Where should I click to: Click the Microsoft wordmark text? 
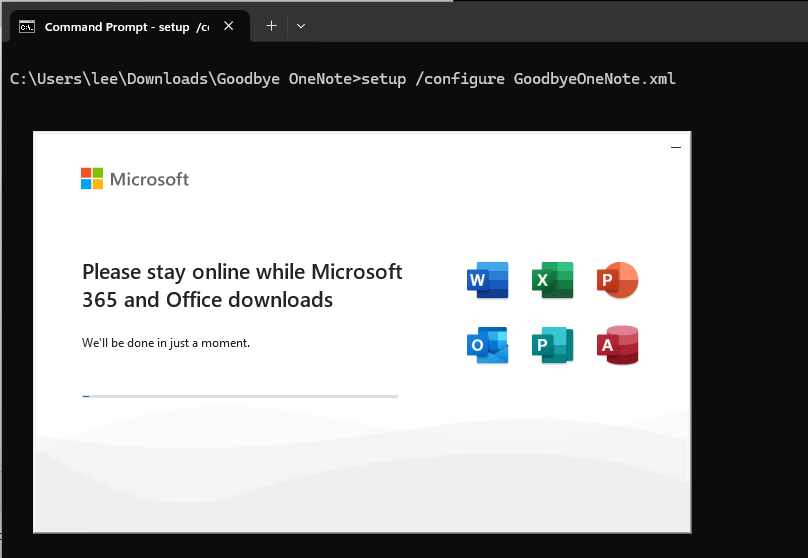149,180
